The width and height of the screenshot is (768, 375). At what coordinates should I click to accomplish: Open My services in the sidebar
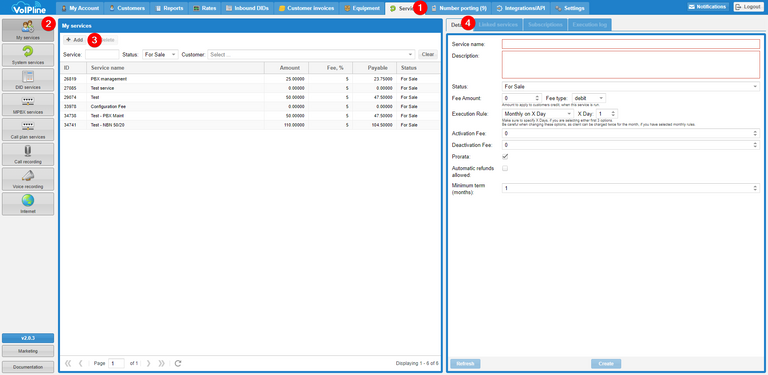pos(28,30)
